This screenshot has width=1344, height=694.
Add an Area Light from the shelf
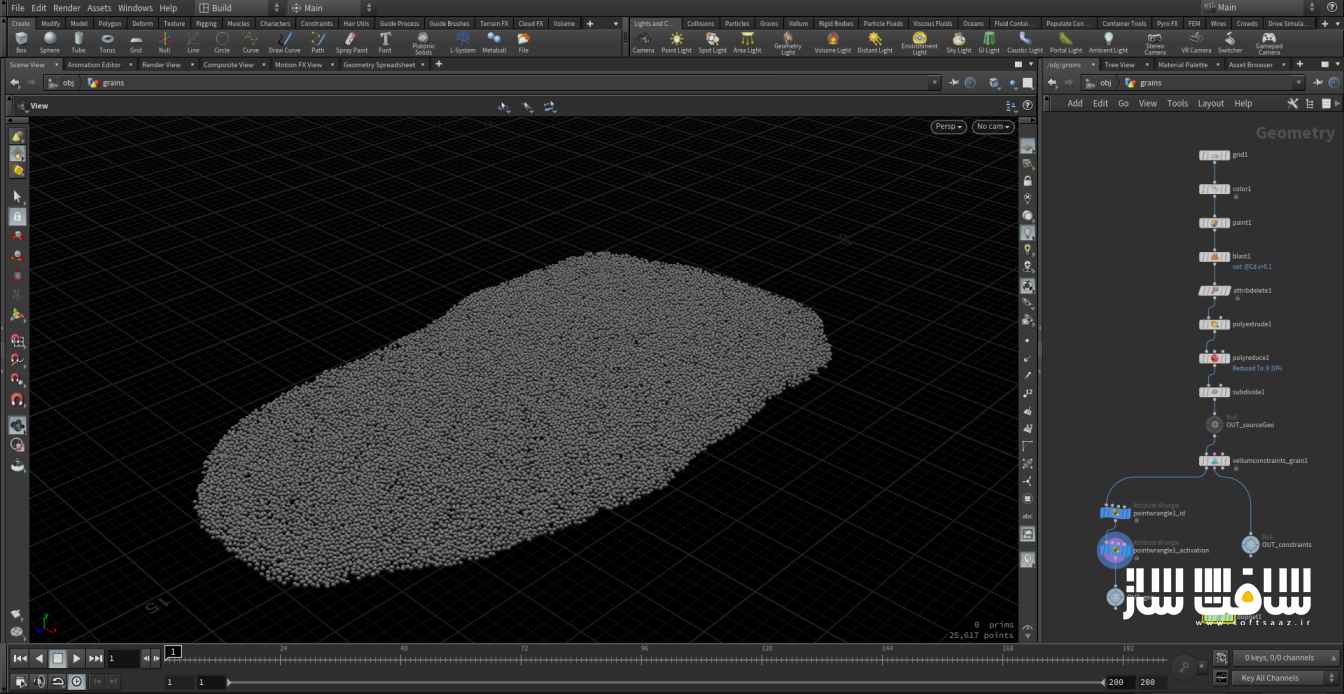click(747, 42)
